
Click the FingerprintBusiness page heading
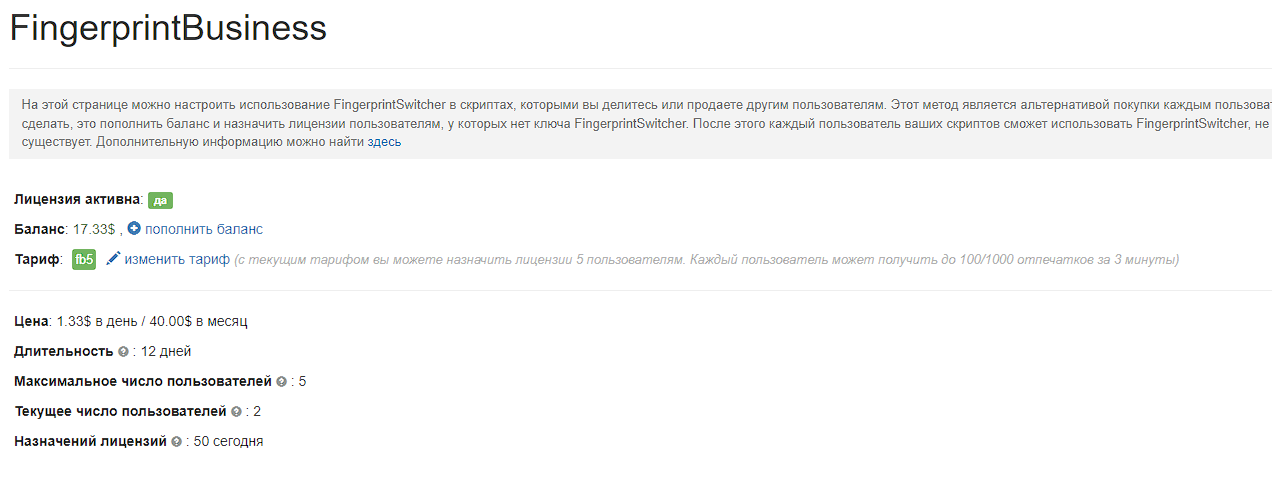[x=168, y=28]
